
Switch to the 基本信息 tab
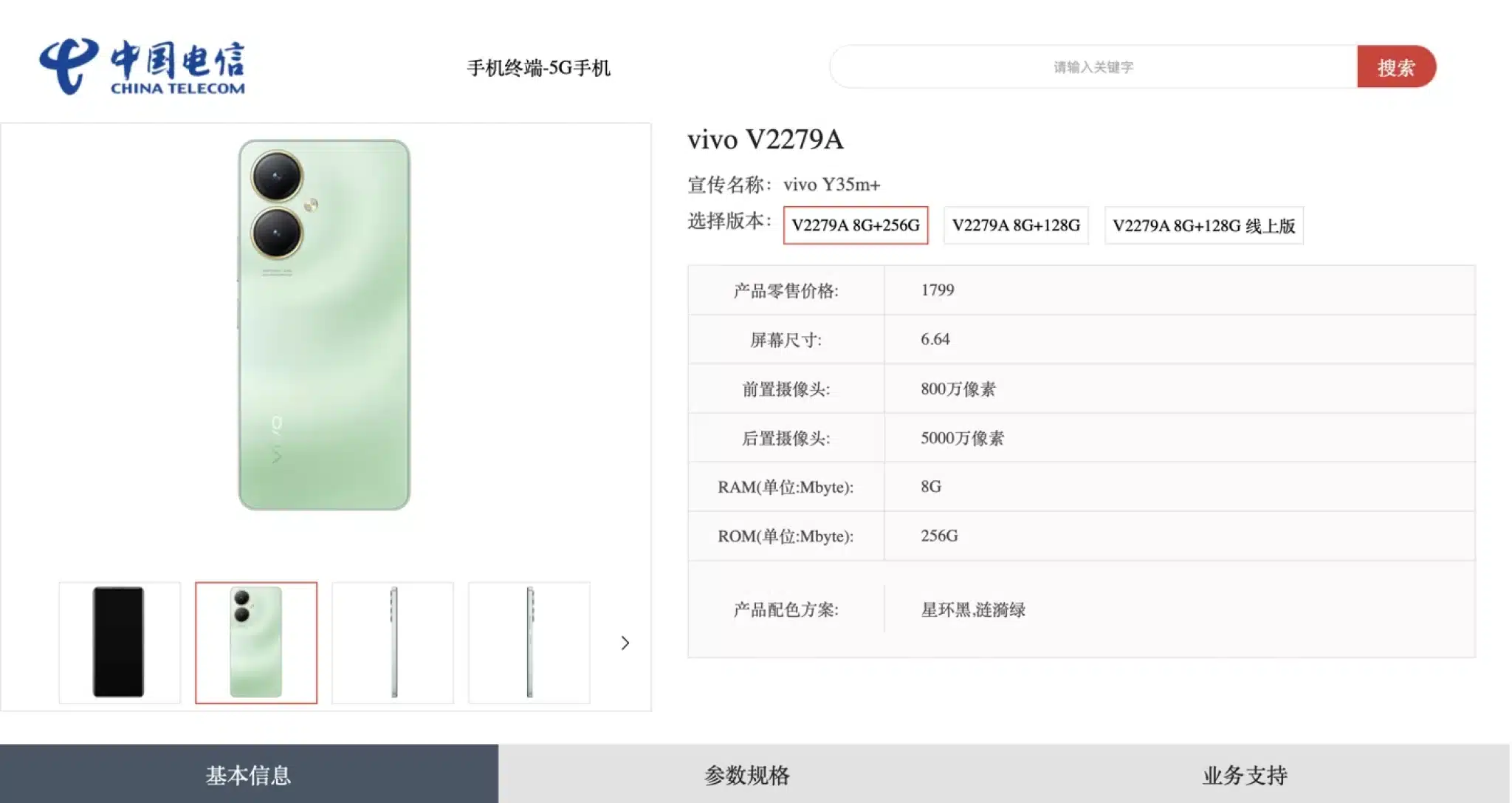coord(249,774)
